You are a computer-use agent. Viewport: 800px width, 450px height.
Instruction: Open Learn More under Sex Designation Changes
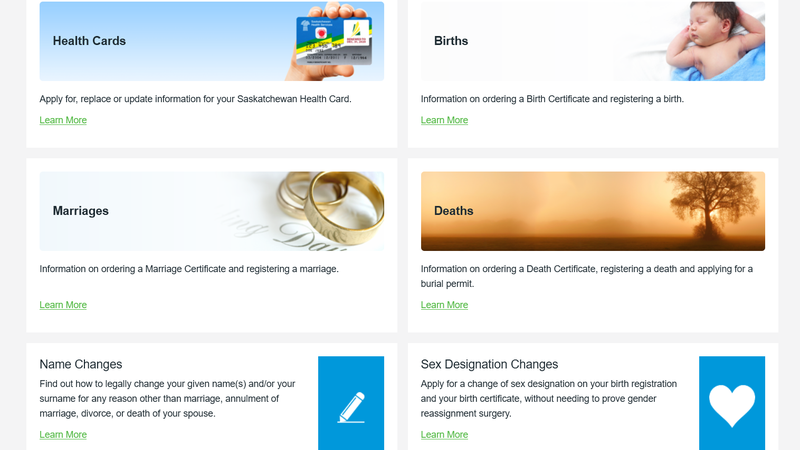444,434
